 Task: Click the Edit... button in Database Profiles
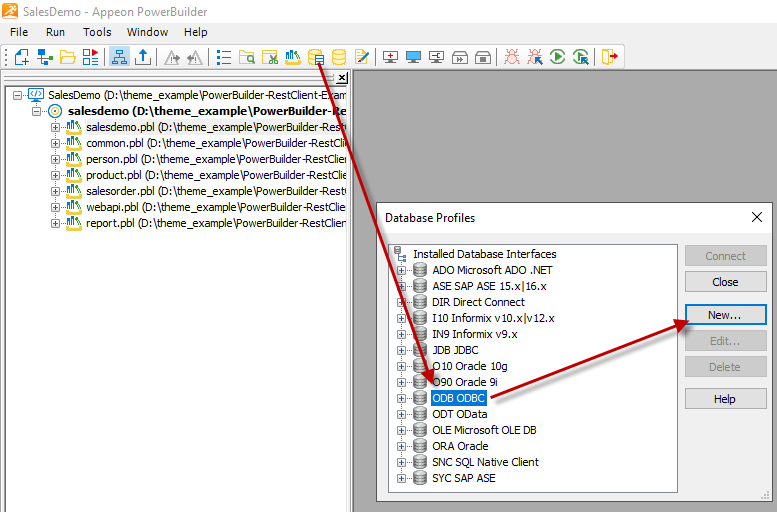pyautogui.click(x=725, y=341)
